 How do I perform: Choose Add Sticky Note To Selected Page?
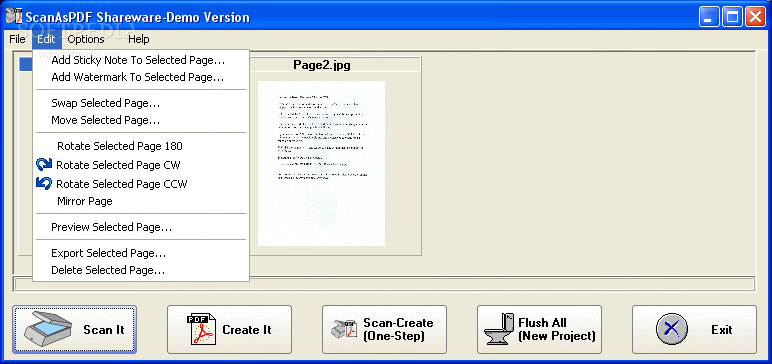coord(141,61)
